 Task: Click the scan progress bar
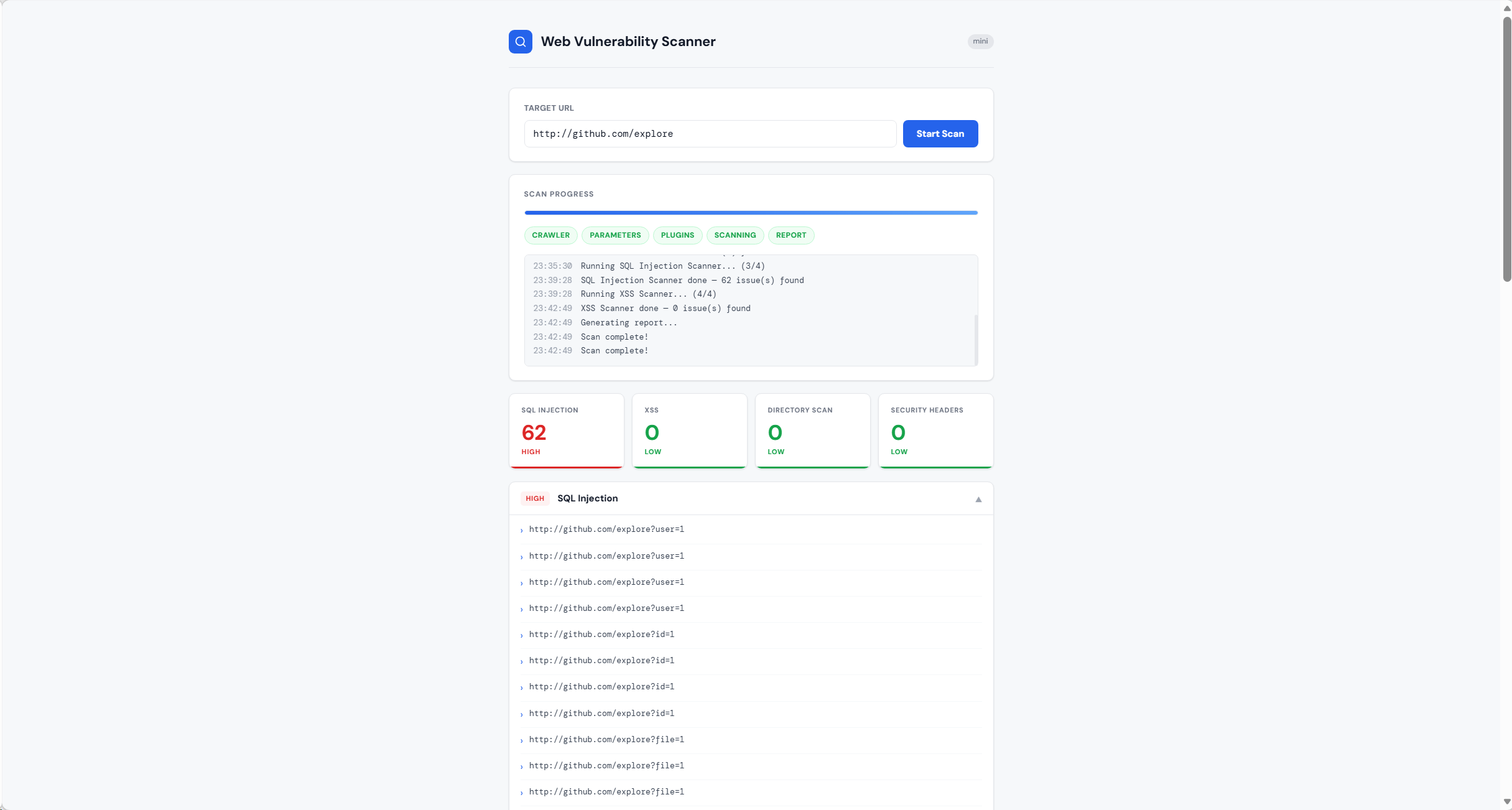(x=750, y=213)
